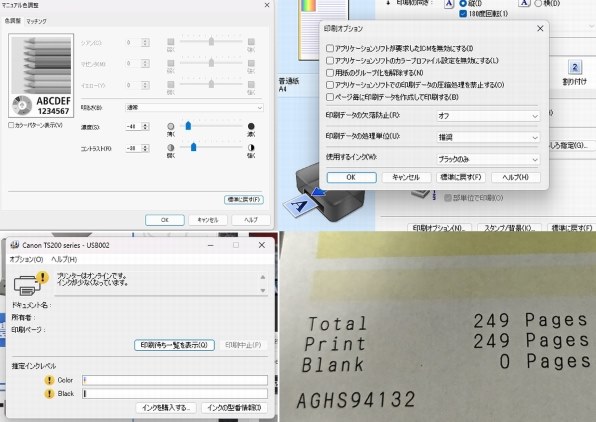This screenshot has height=422, width=596.
Task: Click the インクを購入する button
Action: (x=166, y=408)
